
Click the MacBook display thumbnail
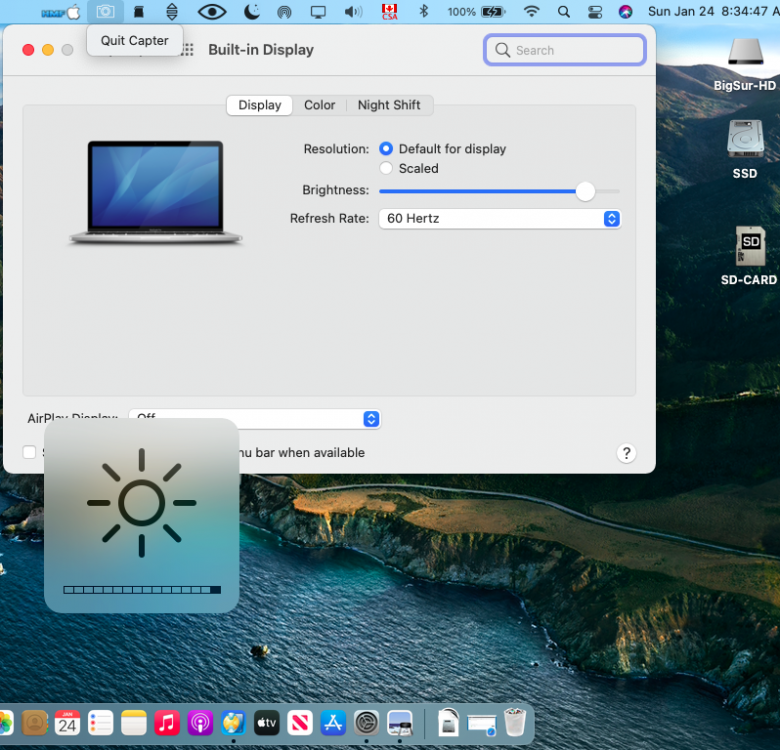pyautogui.click(x=156, y=192)
